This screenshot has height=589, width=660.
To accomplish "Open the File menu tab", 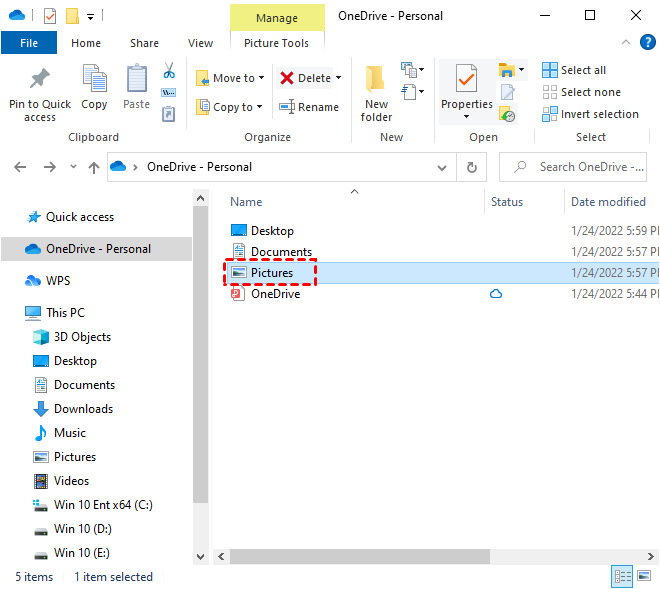I will click(29, 43).
